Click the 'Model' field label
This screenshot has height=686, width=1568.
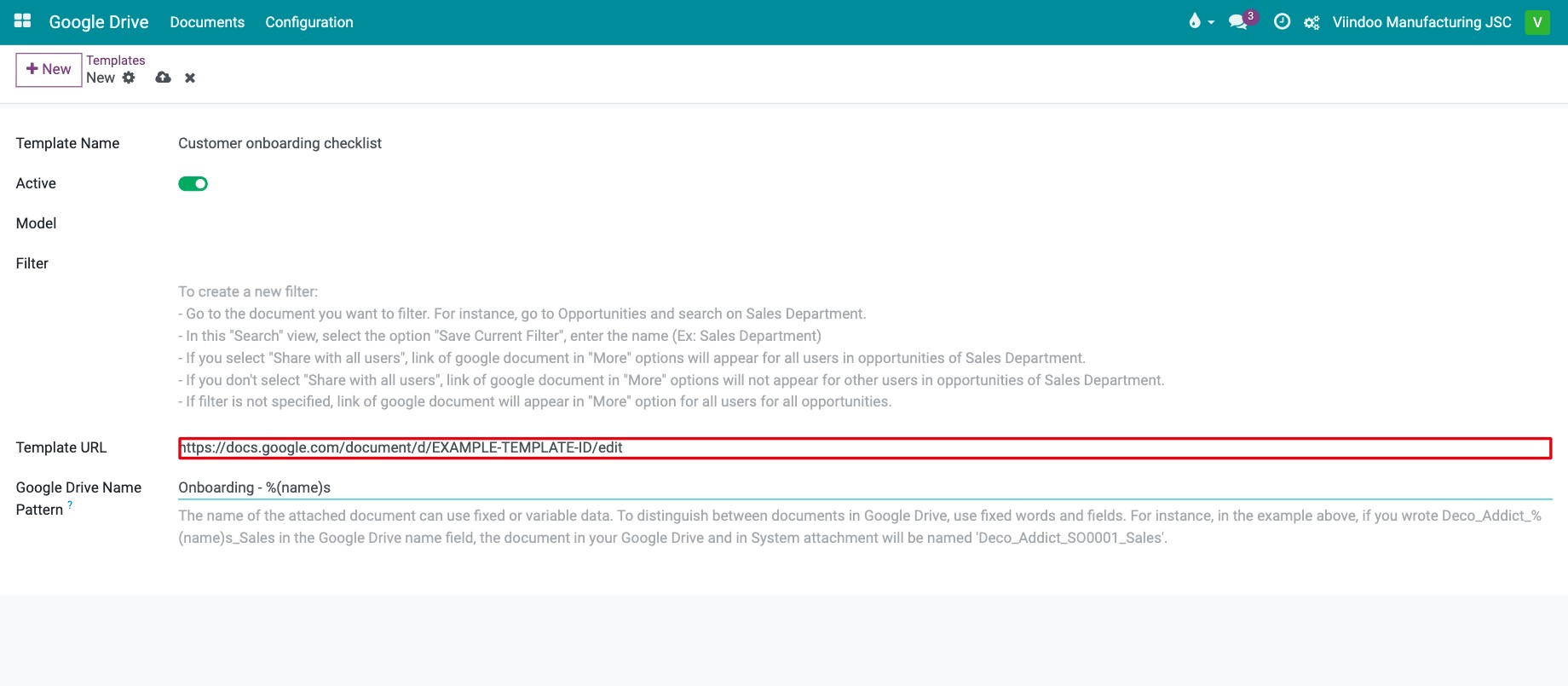[x=37, y=223]
